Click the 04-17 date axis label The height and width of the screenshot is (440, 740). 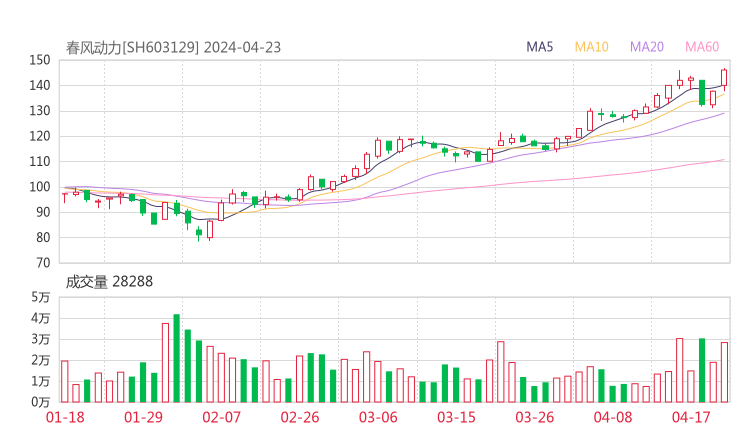(x=691, y=417)
